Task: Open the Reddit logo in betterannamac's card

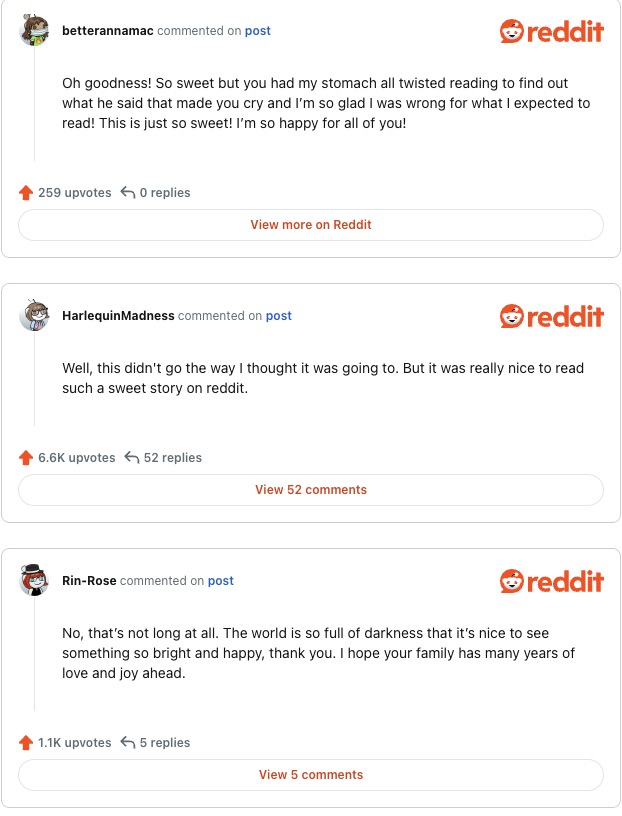Action: point(551,32)
